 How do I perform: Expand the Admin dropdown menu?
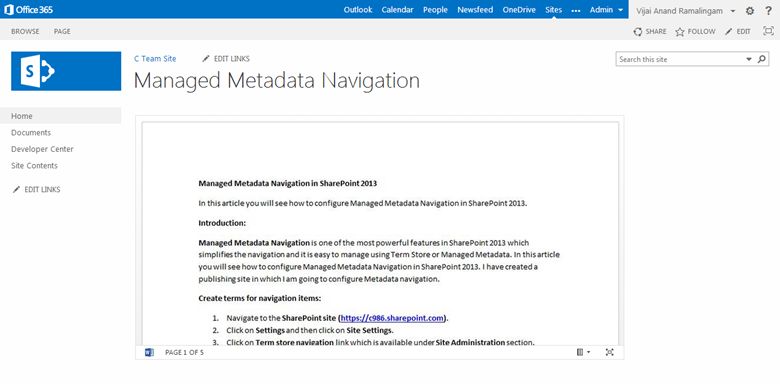(x=606, y=10)
